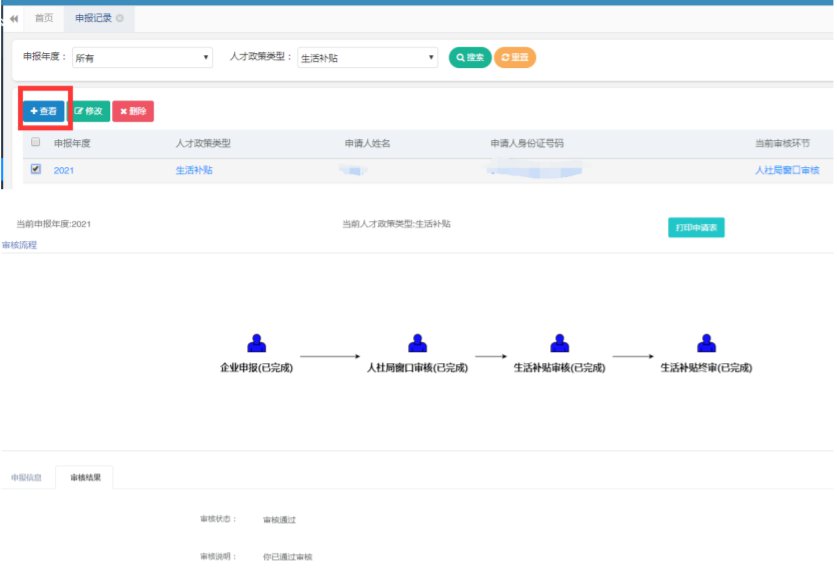837x576 pixels.
Task: Click the 生活补贴终审 step person icon
Action: click(706, 344)
